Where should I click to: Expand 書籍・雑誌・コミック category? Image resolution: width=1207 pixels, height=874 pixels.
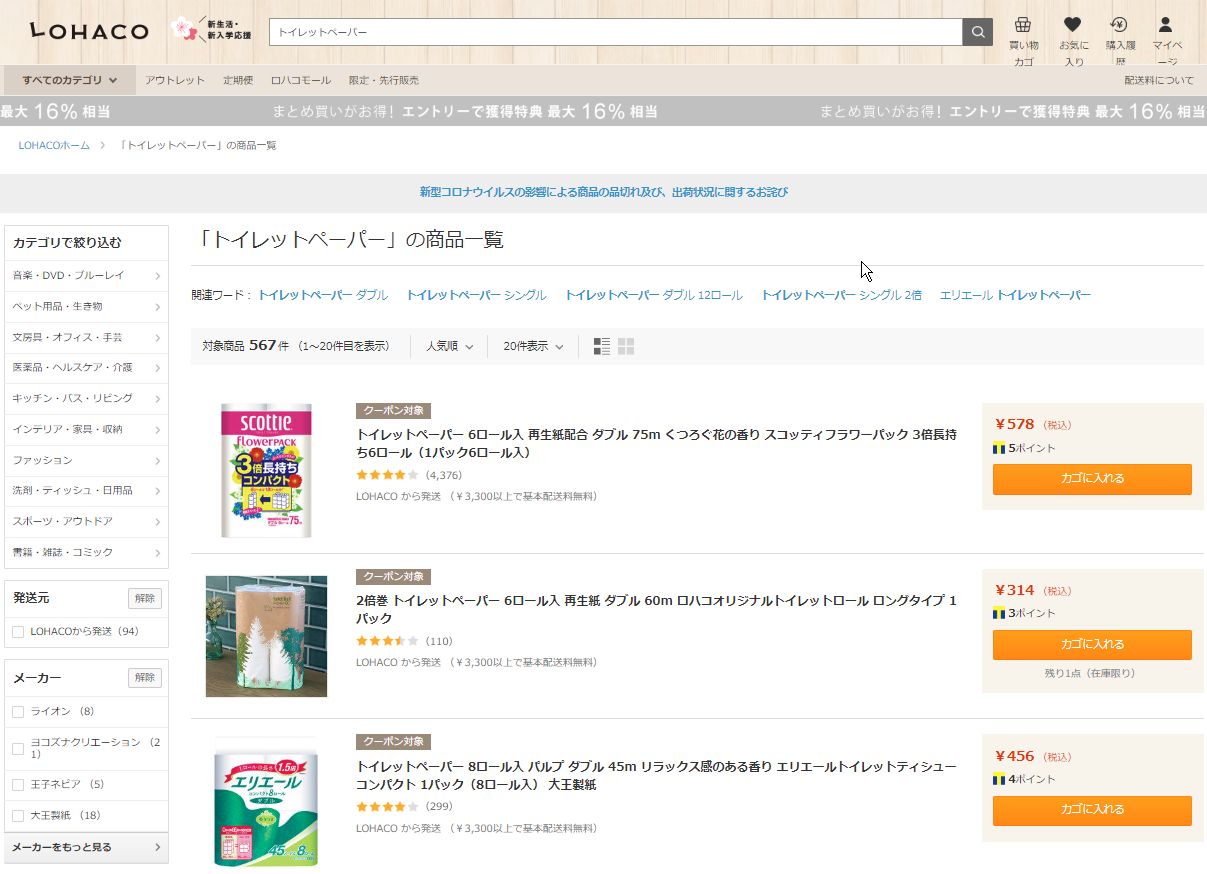(x=87, y=552)
